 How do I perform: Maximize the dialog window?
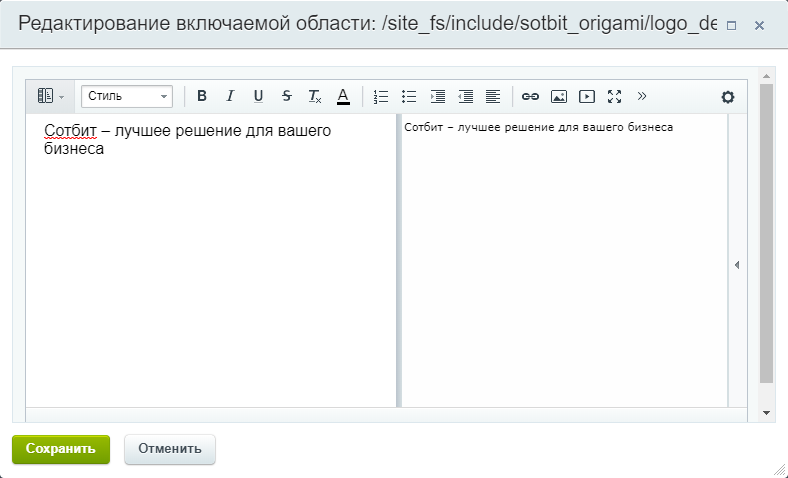click(732, 25)
